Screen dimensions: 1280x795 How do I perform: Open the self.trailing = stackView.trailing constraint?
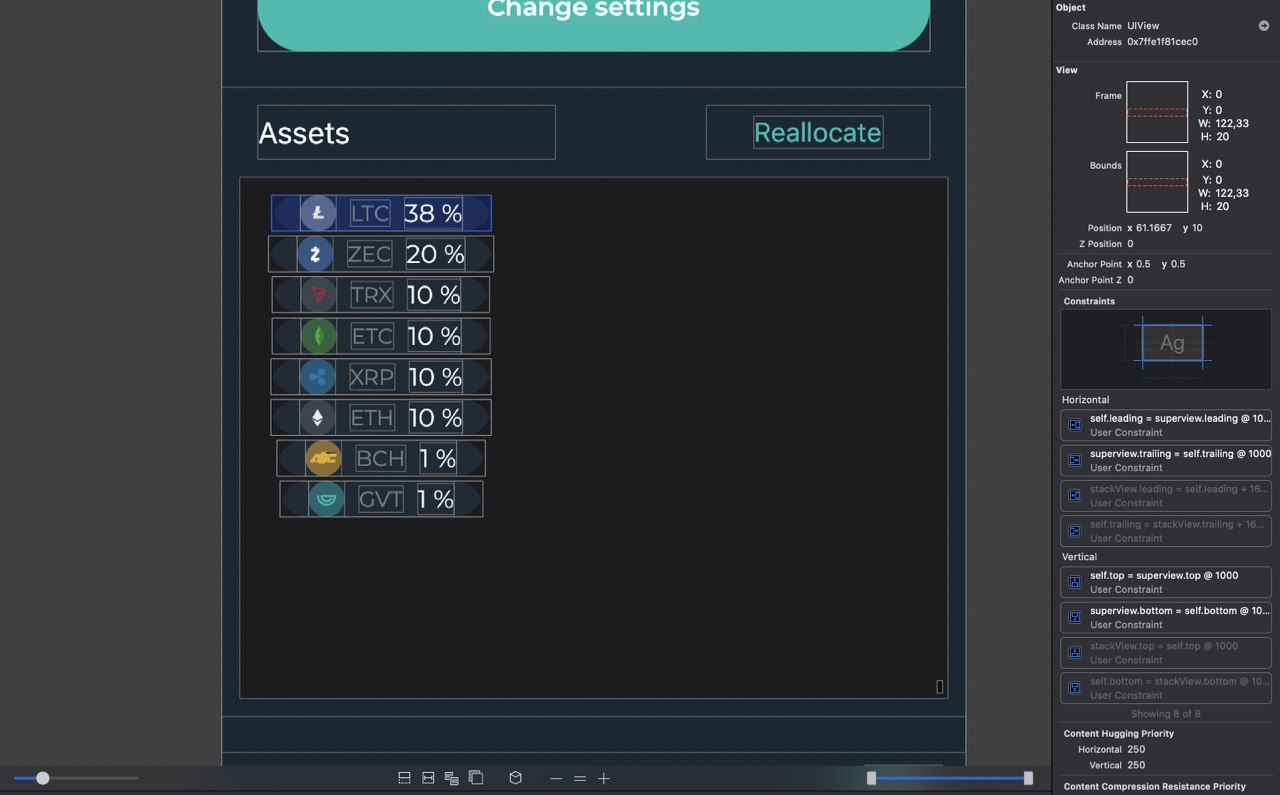[x=1166, y=531]
